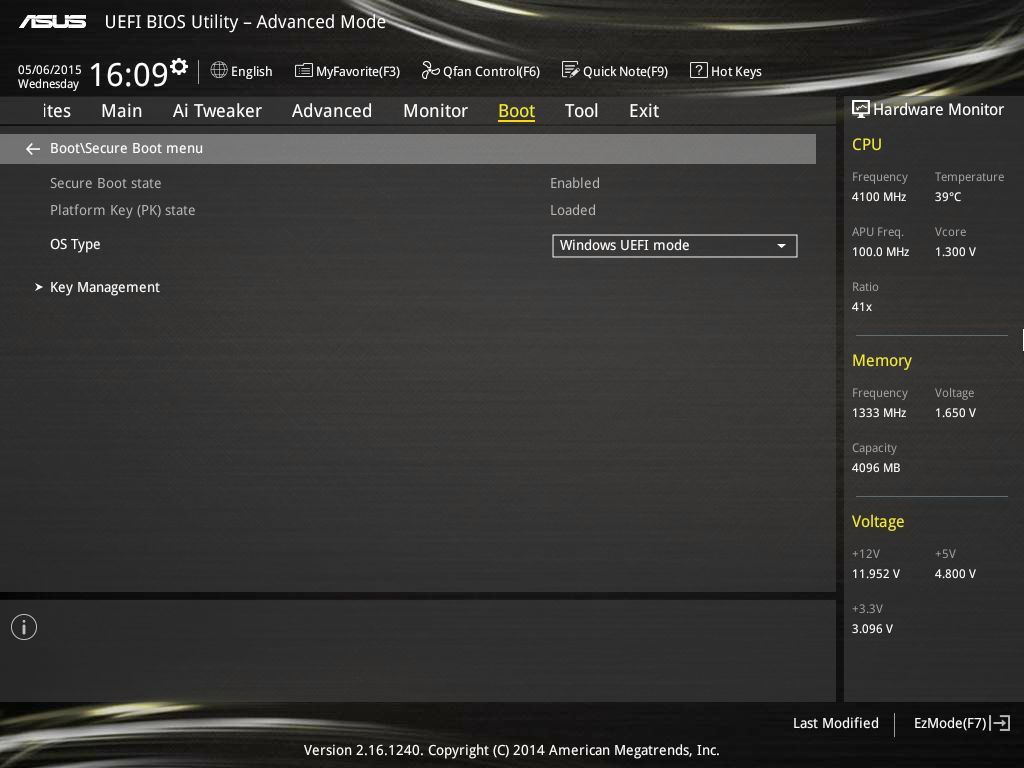Viewport: 1024px width, 768px height.
Task: Click the 41x Ratio value
Action: (x=861, y=306)
